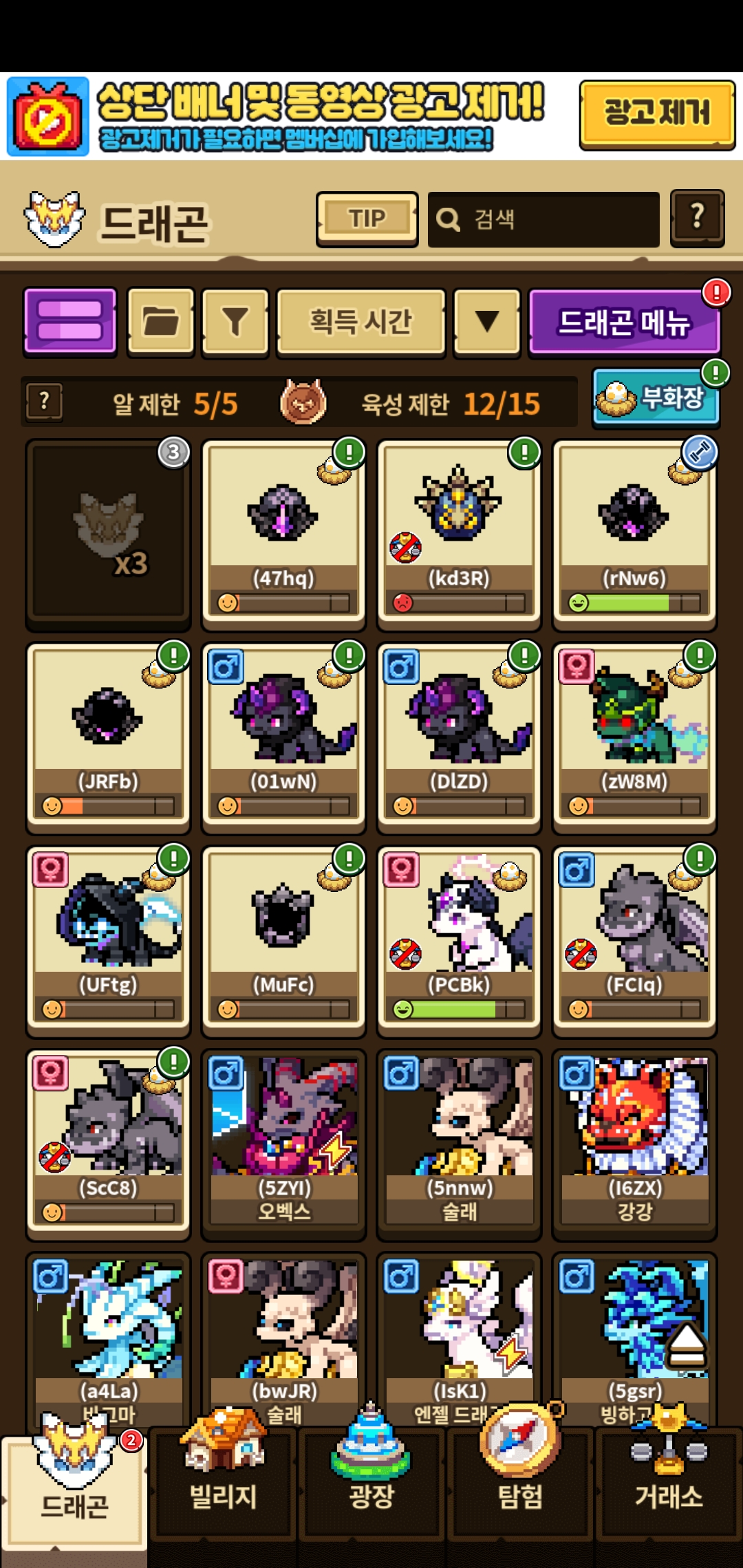Open the folder icon button
The image size is (743, 1568).
[161, 321]
